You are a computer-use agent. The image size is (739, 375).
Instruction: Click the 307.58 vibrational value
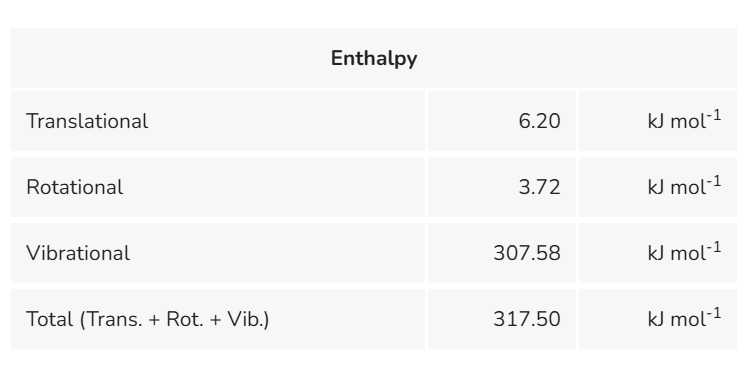tap(527, 253)
